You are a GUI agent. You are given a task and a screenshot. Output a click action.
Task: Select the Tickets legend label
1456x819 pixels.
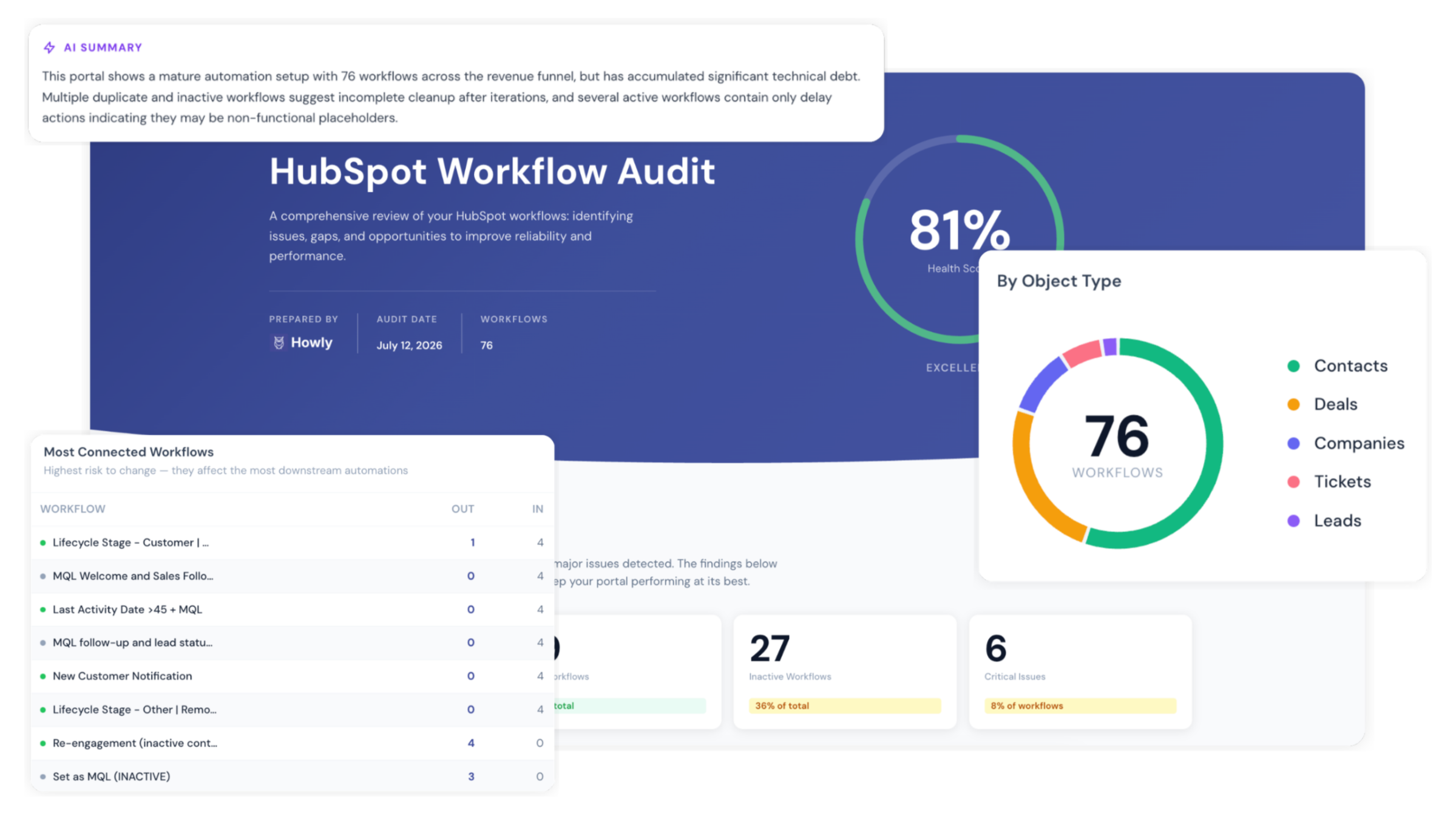[1342, 481]
